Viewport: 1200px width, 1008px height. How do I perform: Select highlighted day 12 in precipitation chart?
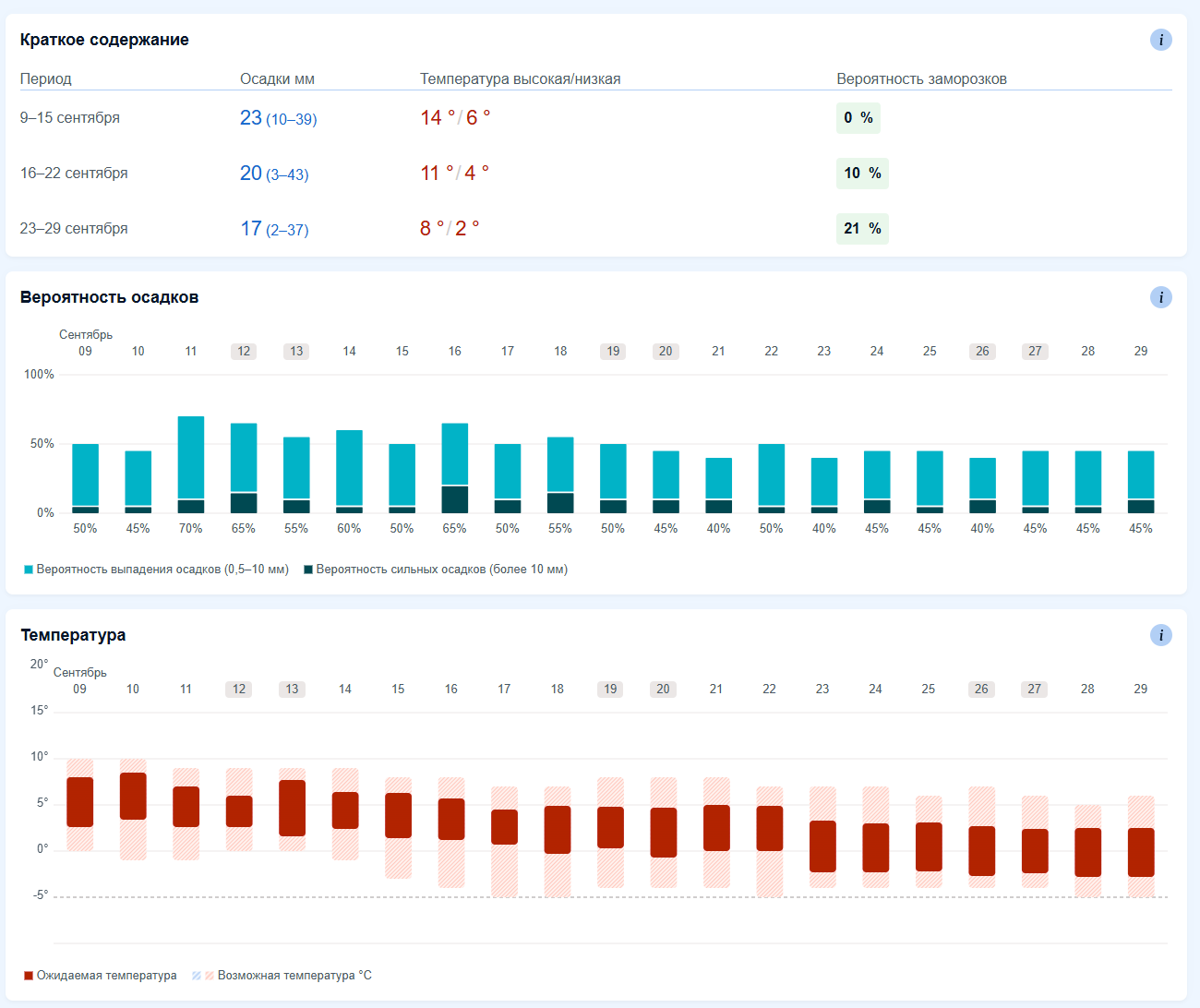coord(244,352)
